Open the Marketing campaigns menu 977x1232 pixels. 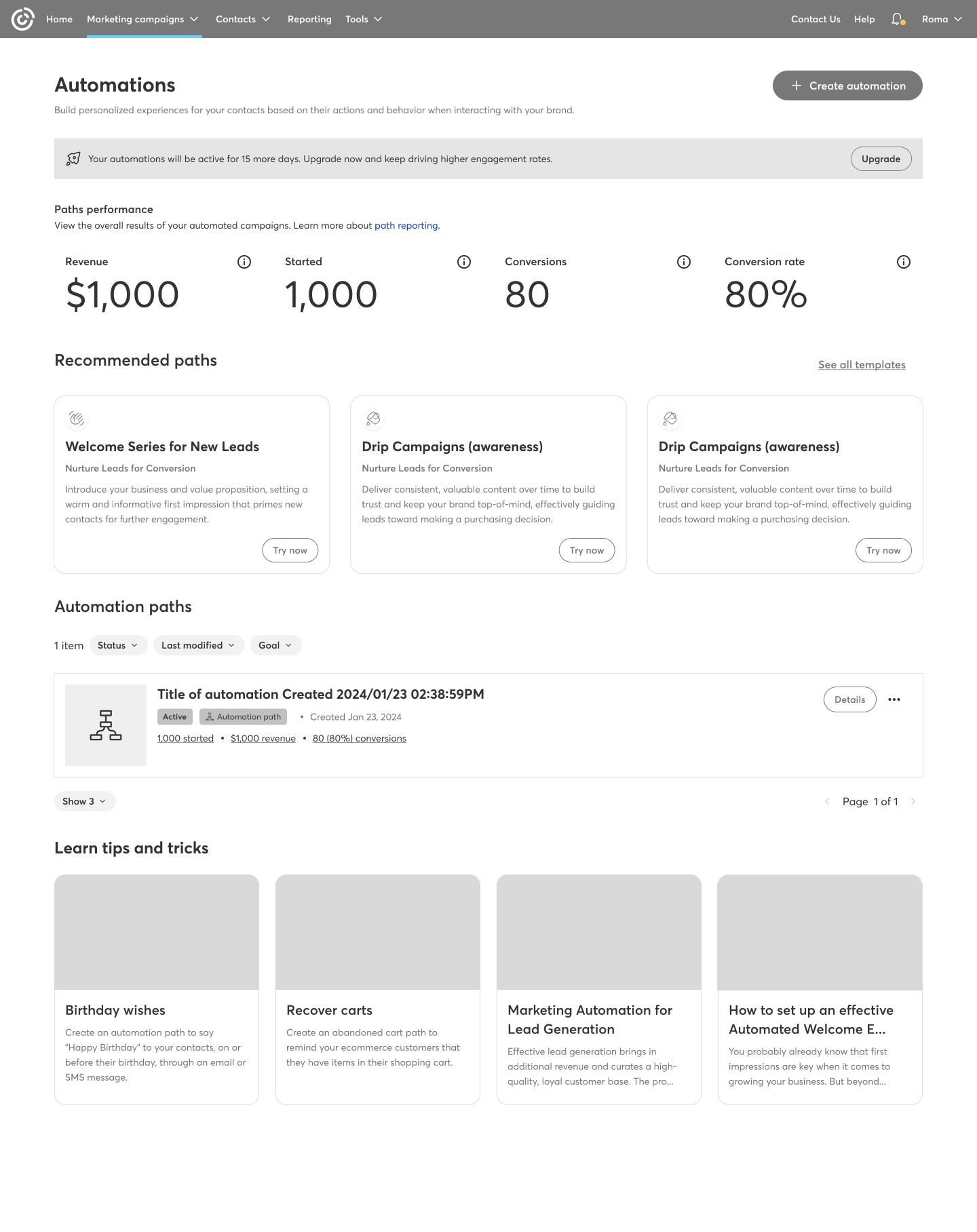click(142, 19)
